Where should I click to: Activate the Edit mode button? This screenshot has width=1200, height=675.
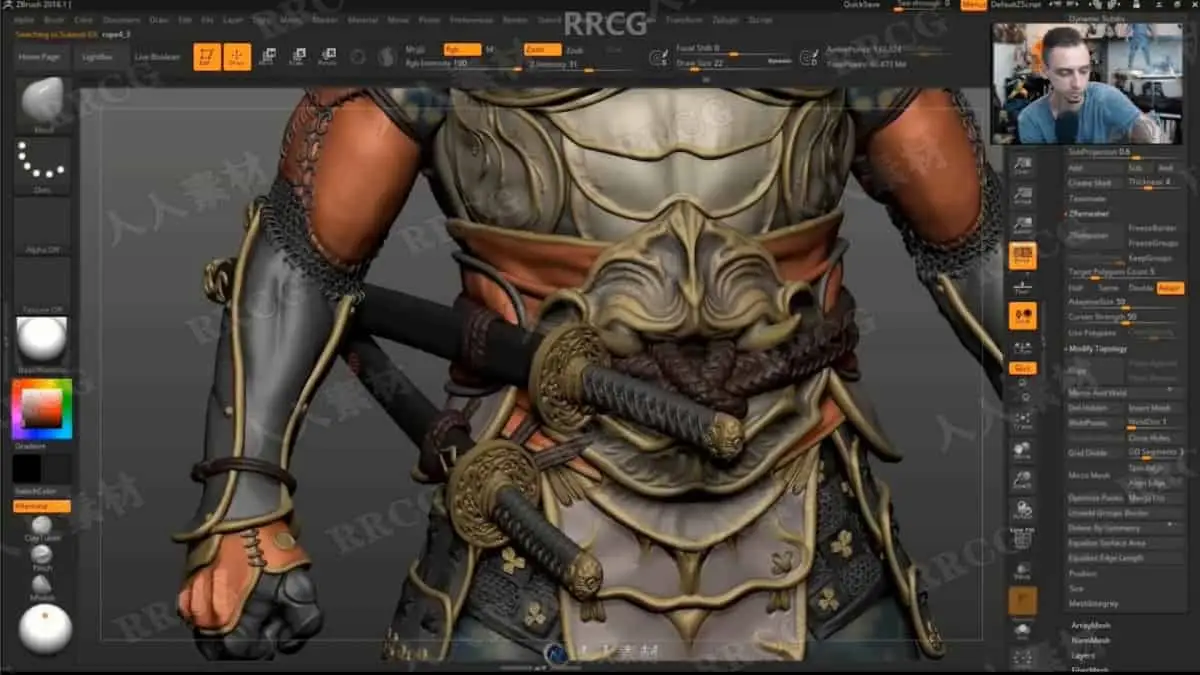tap(207, 57)
